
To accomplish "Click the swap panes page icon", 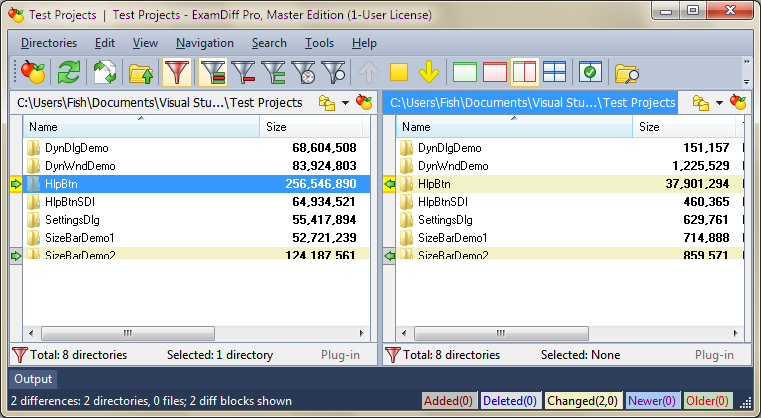I will click(x=104, y=72).
